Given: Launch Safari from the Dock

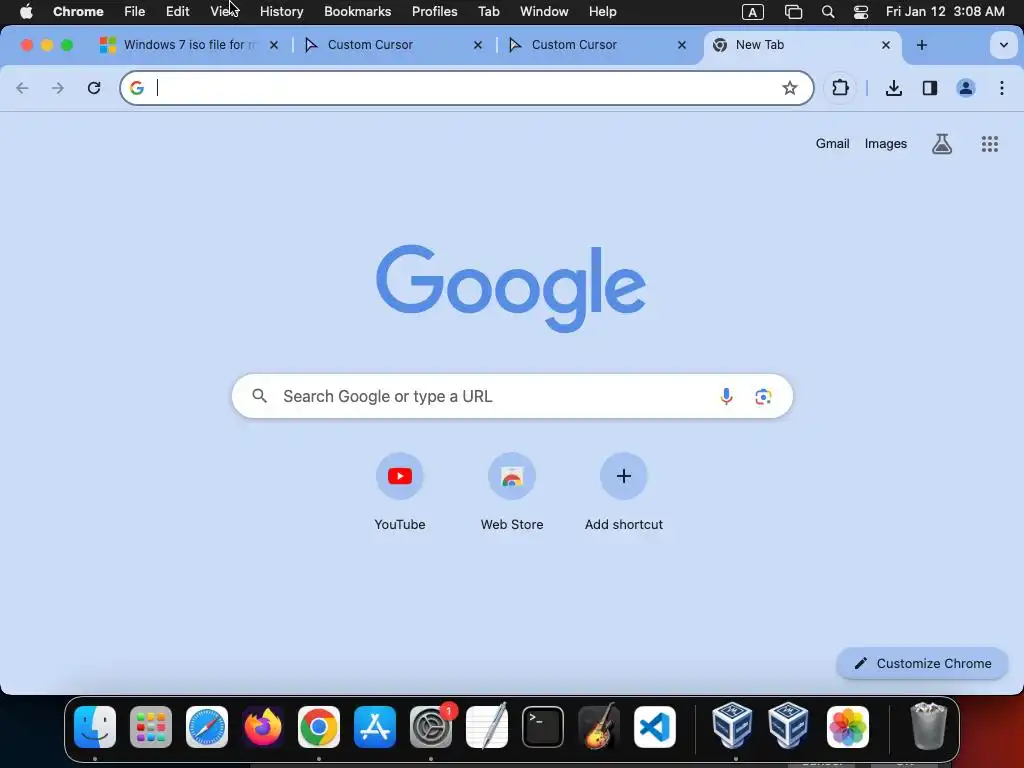Looking at the screenshot, I should point(207,727).
